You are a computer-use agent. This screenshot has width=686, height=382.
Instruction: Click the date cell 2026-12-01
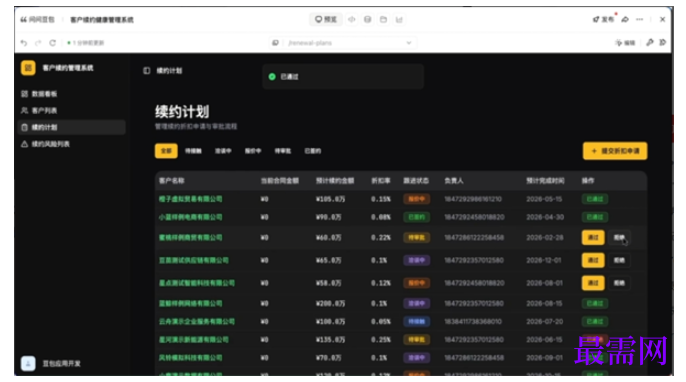[544, 260]
